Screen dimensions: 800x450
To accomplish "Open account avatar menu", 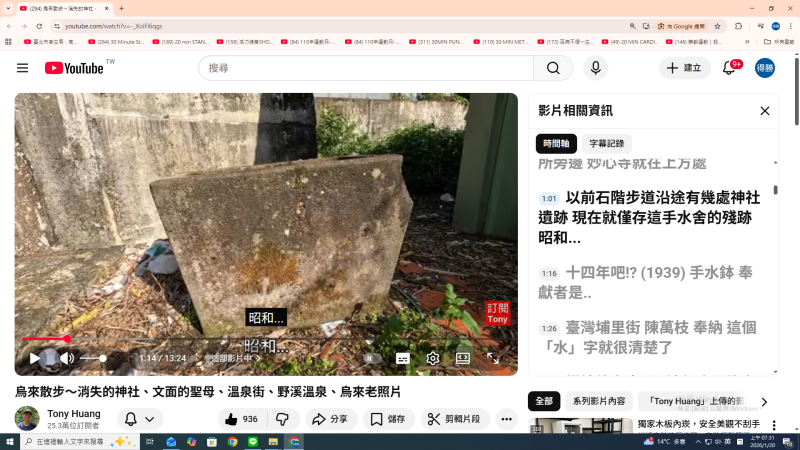I will 765,68.
